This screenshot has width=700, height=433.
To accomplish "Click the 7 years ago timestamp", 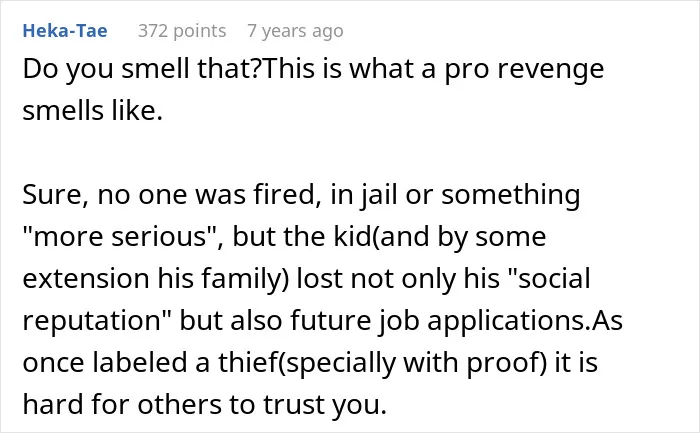I will click(295, 31).
